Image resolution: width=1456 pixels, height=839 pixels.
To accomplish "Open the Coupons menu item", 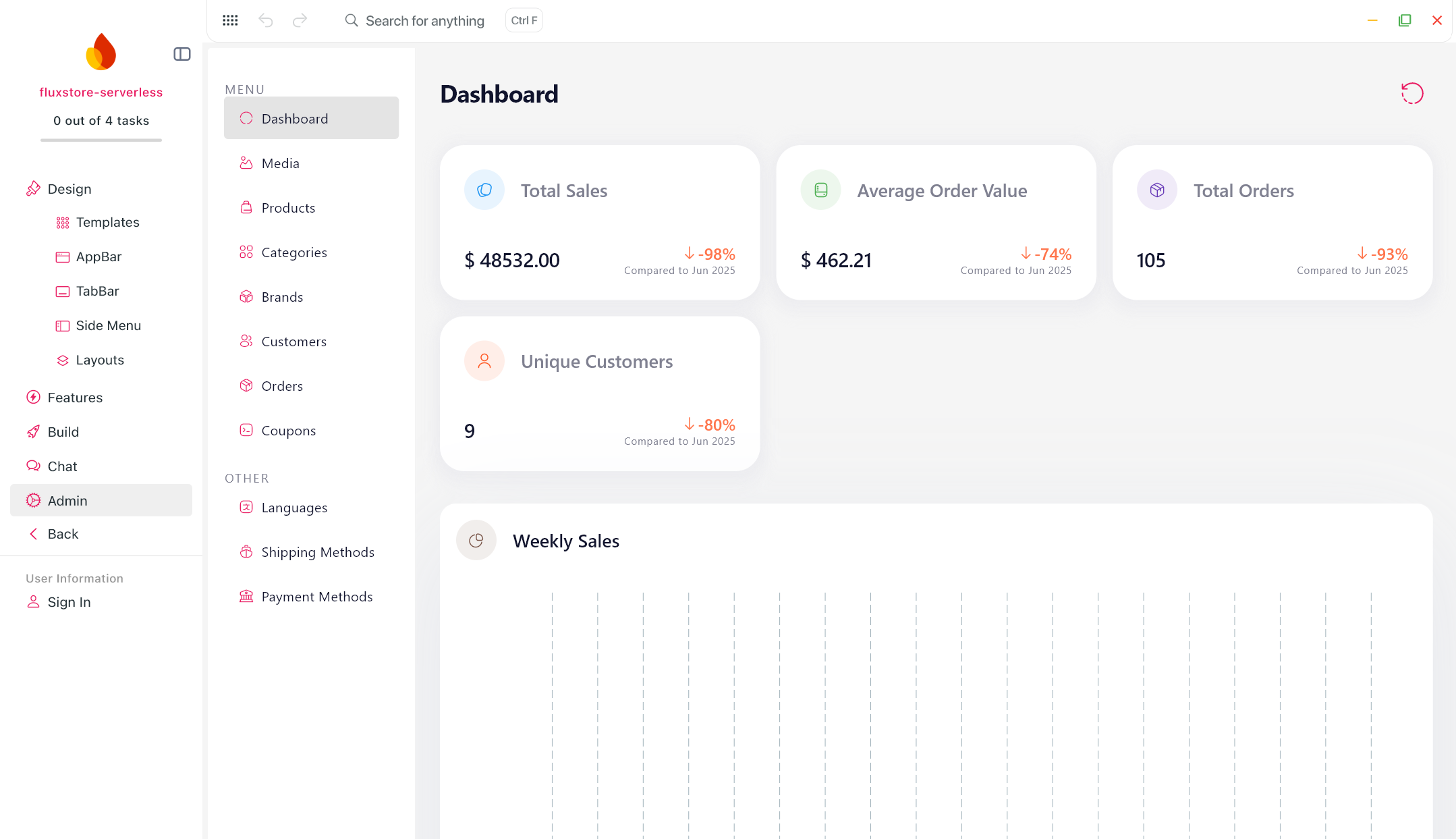I will [x=288, y=431].
